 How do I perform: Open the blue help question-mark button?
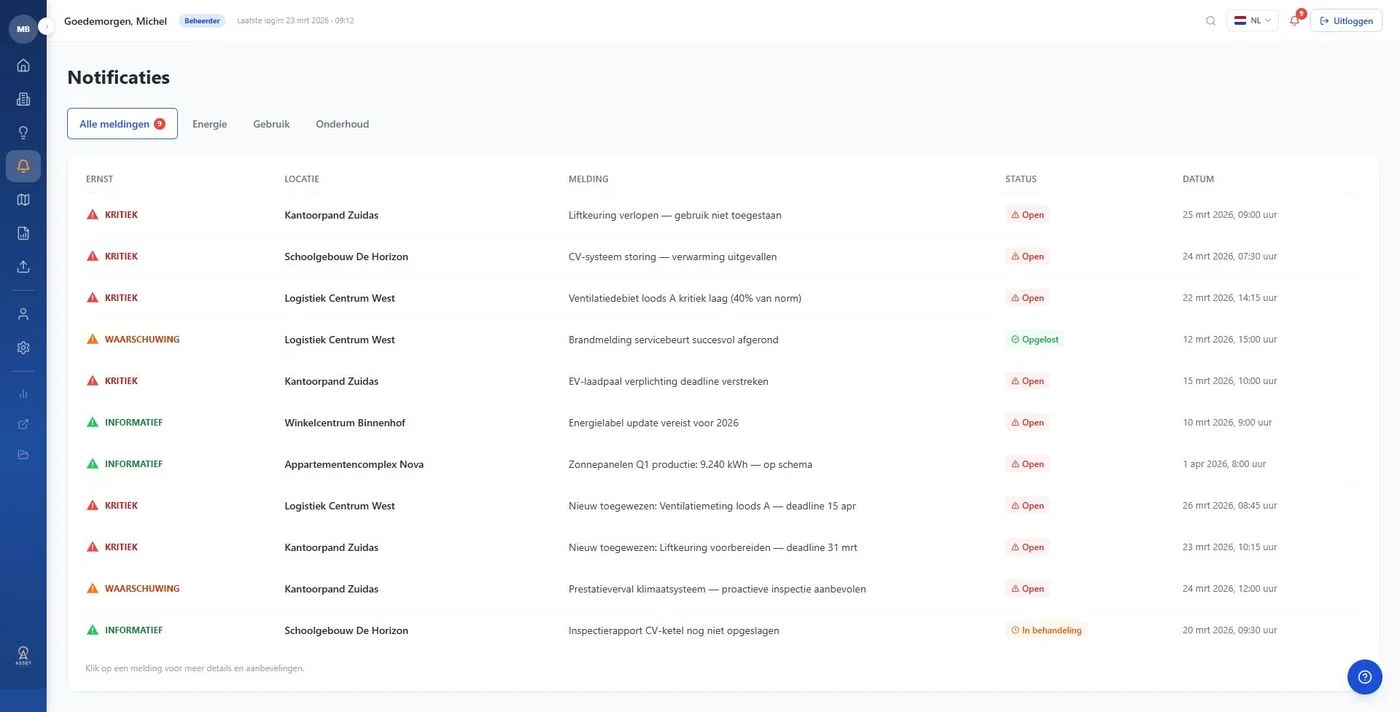(1364, 677)
